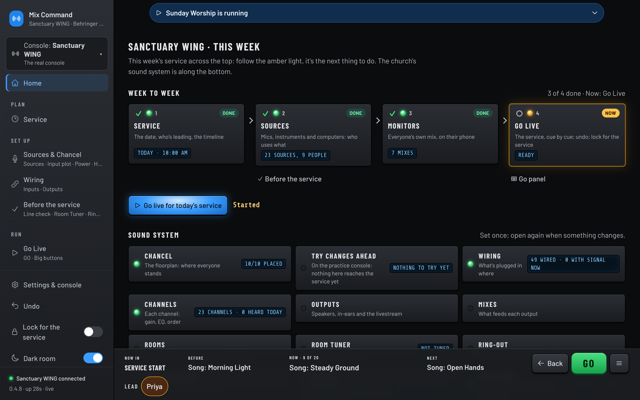Screen dimensions: 640x400
Task: Click the 7 MIXES tag
Action: coord(402,153)
